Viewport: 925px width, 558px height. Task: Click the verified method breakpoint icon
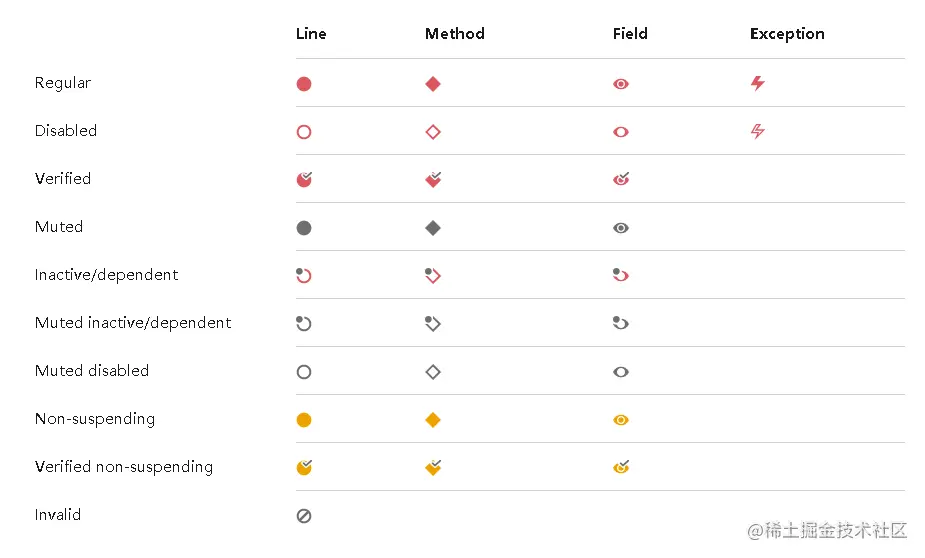pos(433,180)
